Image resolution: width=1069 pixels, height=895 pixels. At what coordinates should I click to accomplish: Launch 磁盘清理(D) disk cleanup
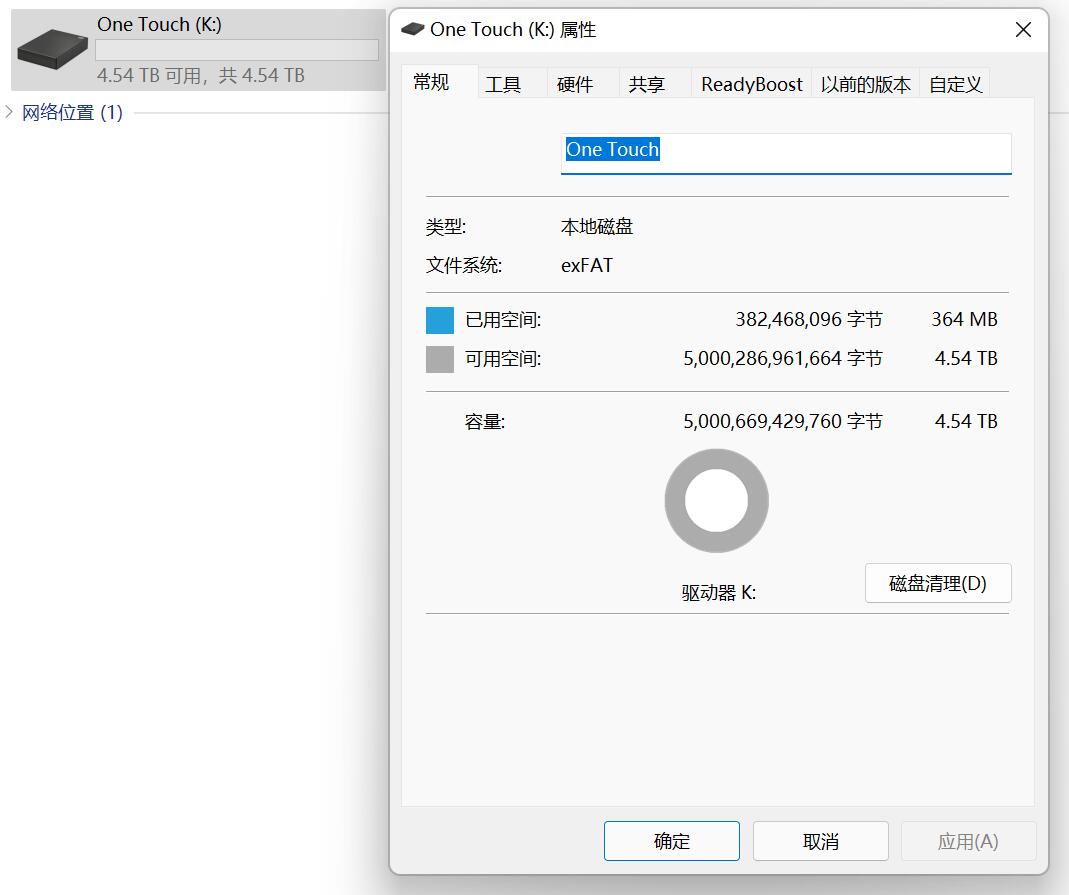tap(937, 583)
